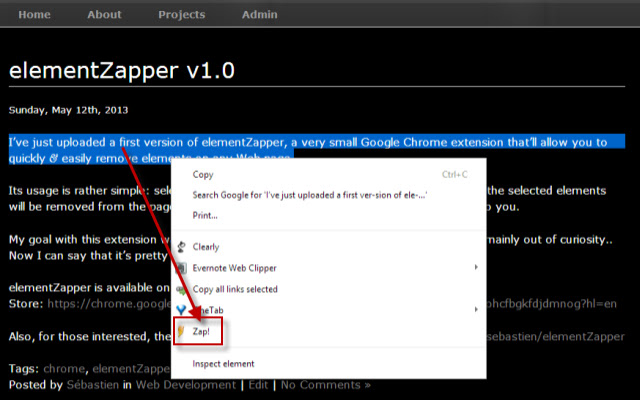Click the Zap! context menu item
The width and height of the screenshot is (640, 400).
(329, 331)
